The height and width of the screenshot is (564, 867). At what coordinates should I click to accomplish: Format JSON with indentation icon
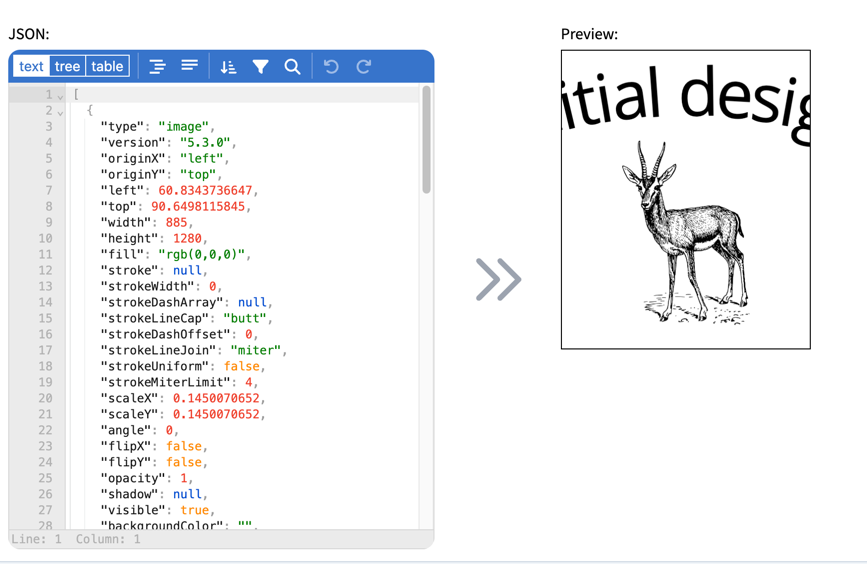pyautogui.click(x=158, y=66)
